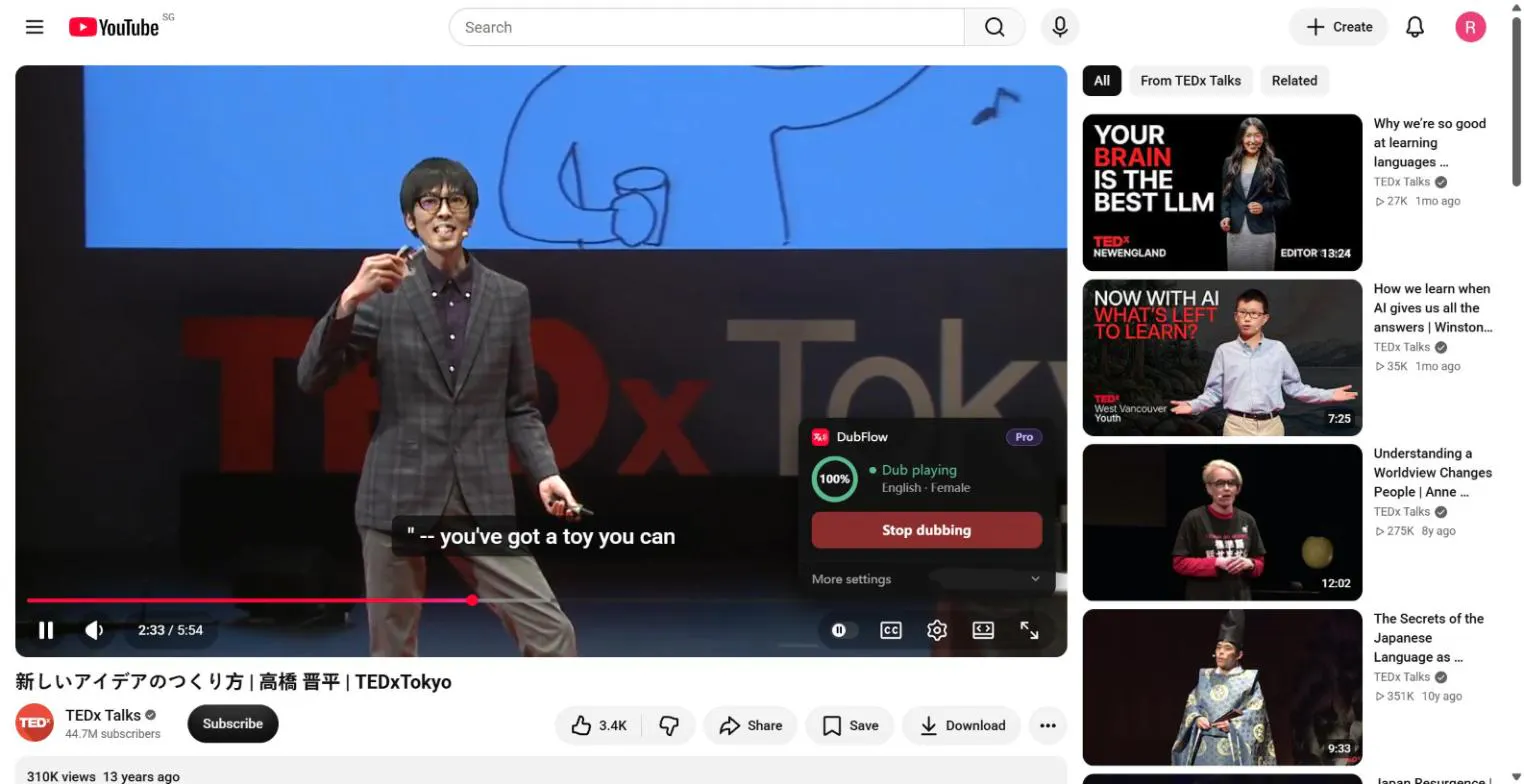Screen dimensions: 1524x784
Task: Go to YouTube home via logo
Action: point(114,27)
